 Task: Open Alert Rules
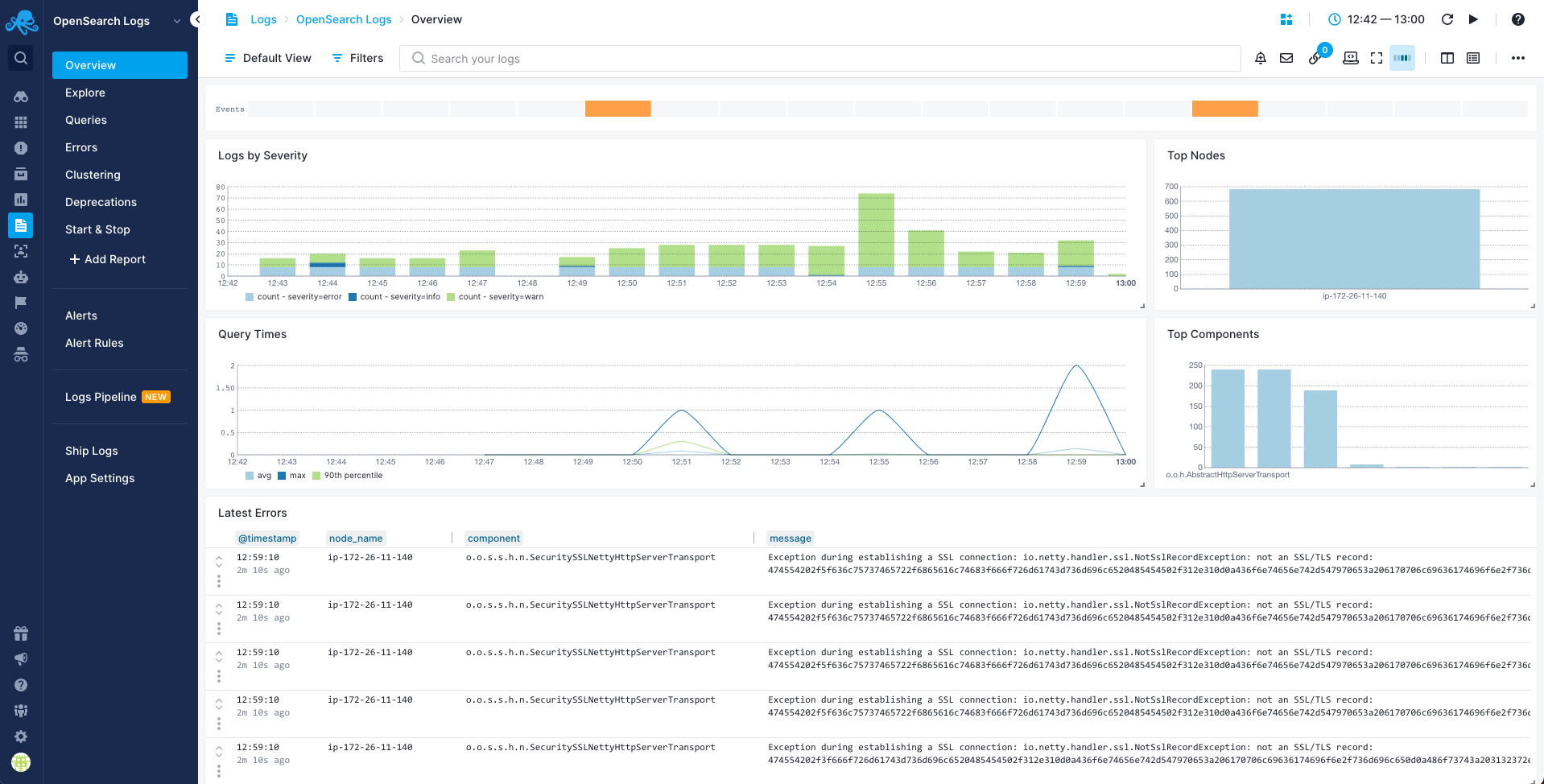(x=94, y=343)
